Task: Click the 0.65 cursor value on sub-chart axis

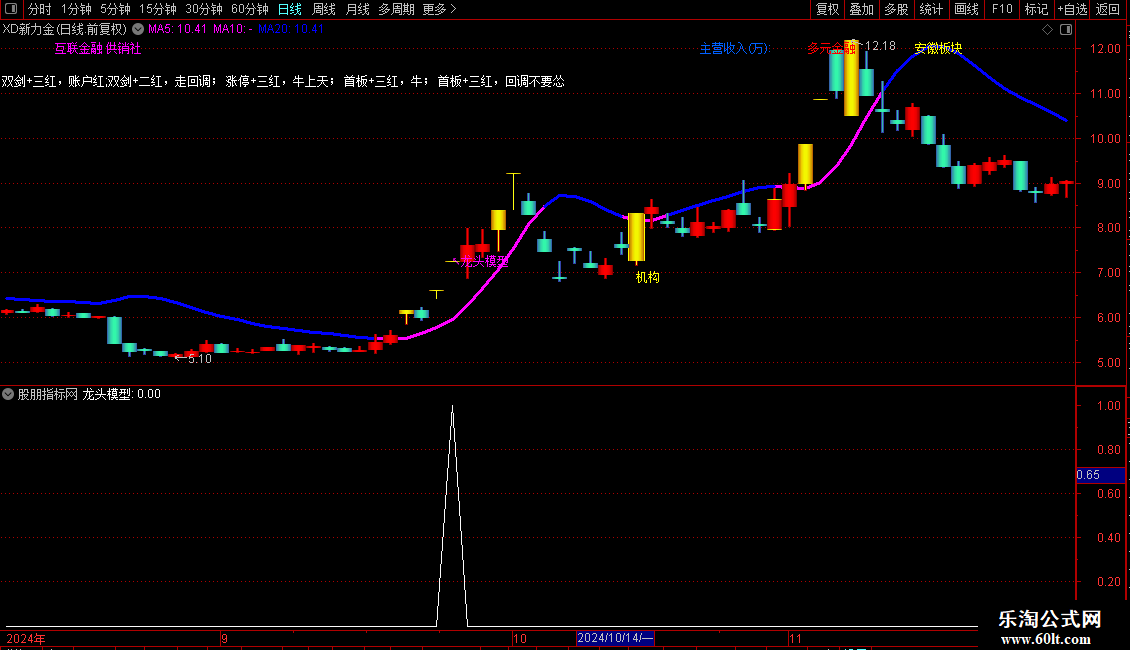Action: pos(1100,475)
